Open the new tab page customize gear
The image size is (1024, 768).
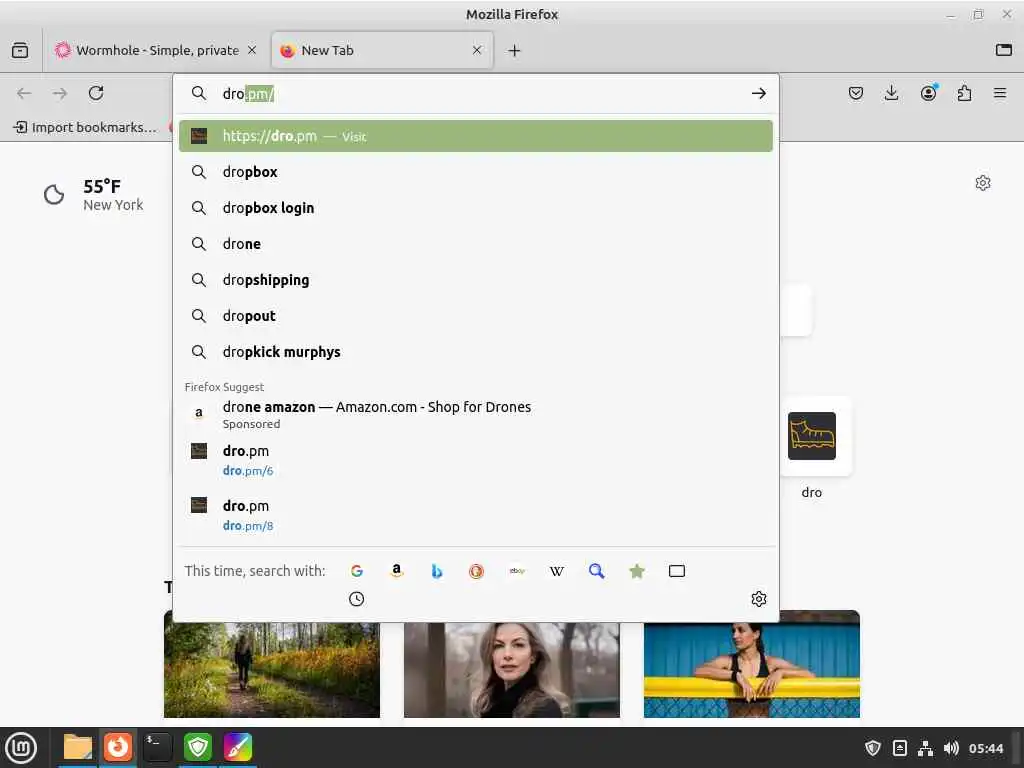[x=983, y=183]
